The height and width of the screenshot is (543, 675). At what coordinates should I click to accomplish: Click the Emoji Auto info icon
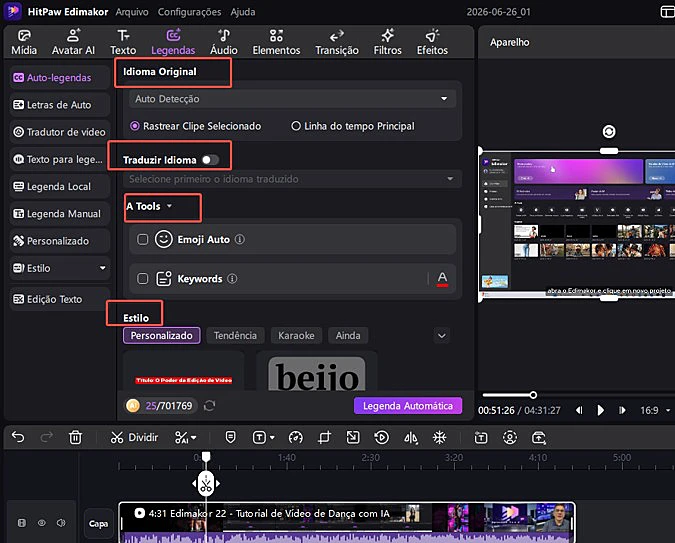point(240,239)
